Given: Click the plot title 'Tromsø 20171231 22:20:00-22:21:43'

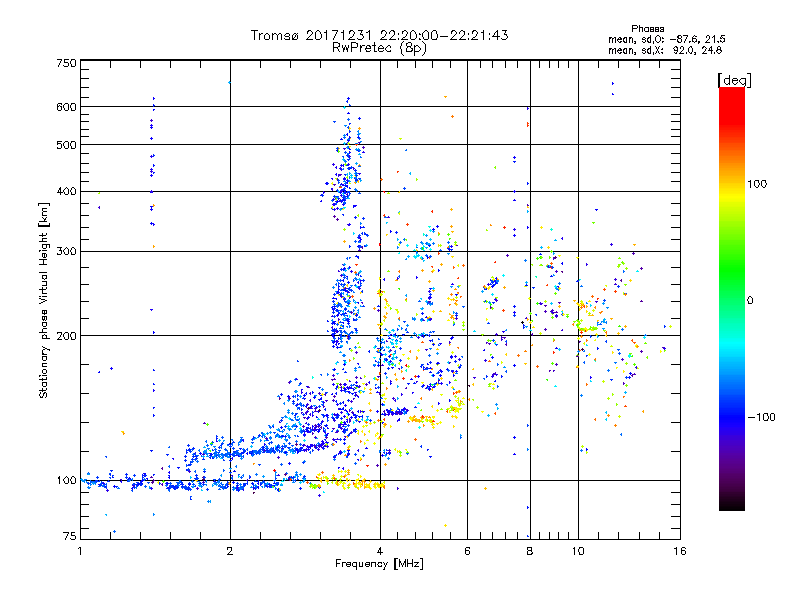Looking at the screenshot, I should pyautogui.click(x=380, y=35).
